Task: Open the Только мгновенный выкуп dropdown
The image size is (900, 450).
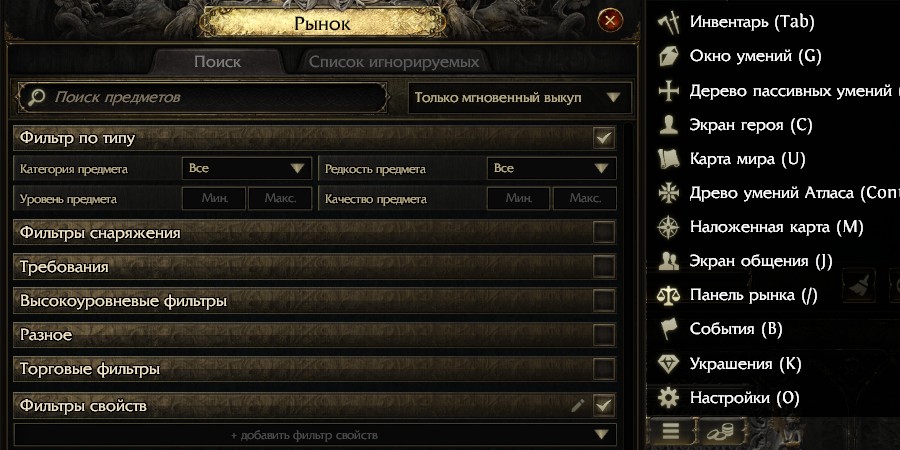Action: point(520,98)
